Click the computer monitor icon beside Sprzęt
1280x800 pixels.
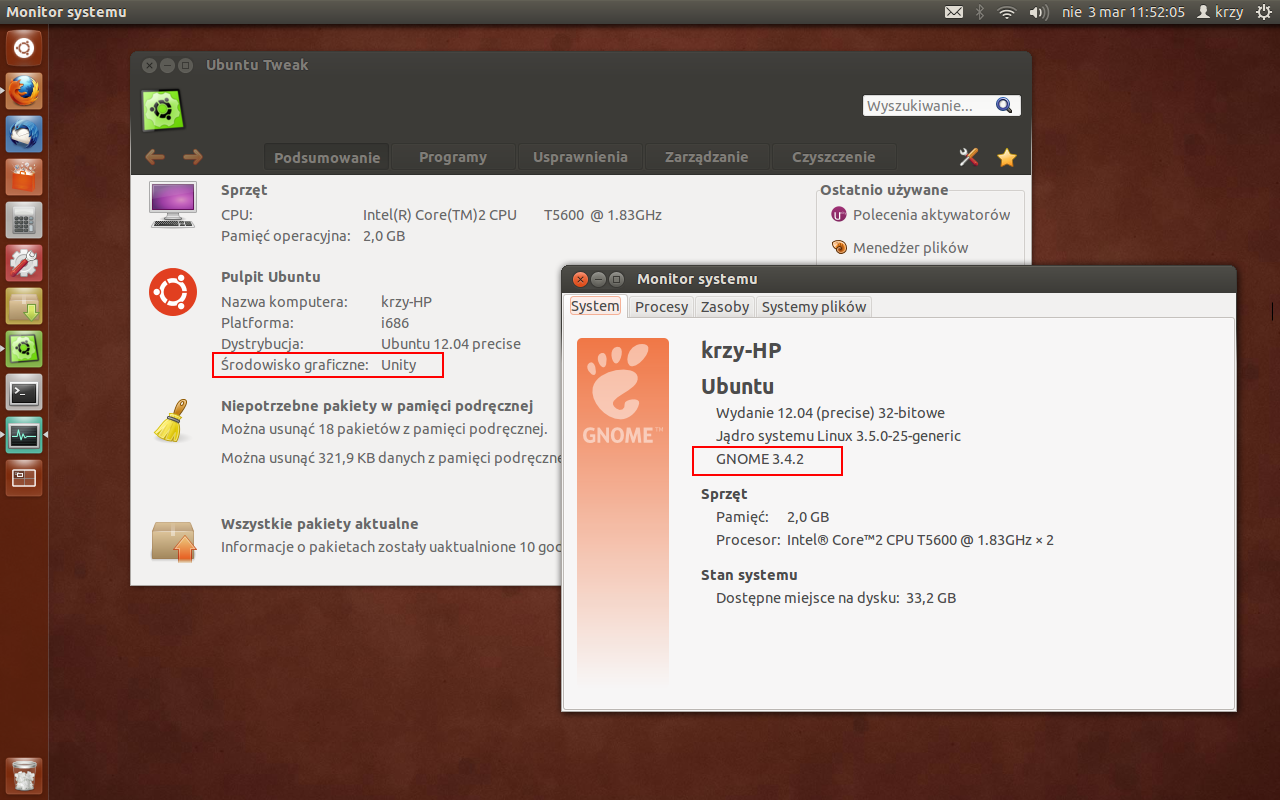pyautogui.click(x=172, y=204)
